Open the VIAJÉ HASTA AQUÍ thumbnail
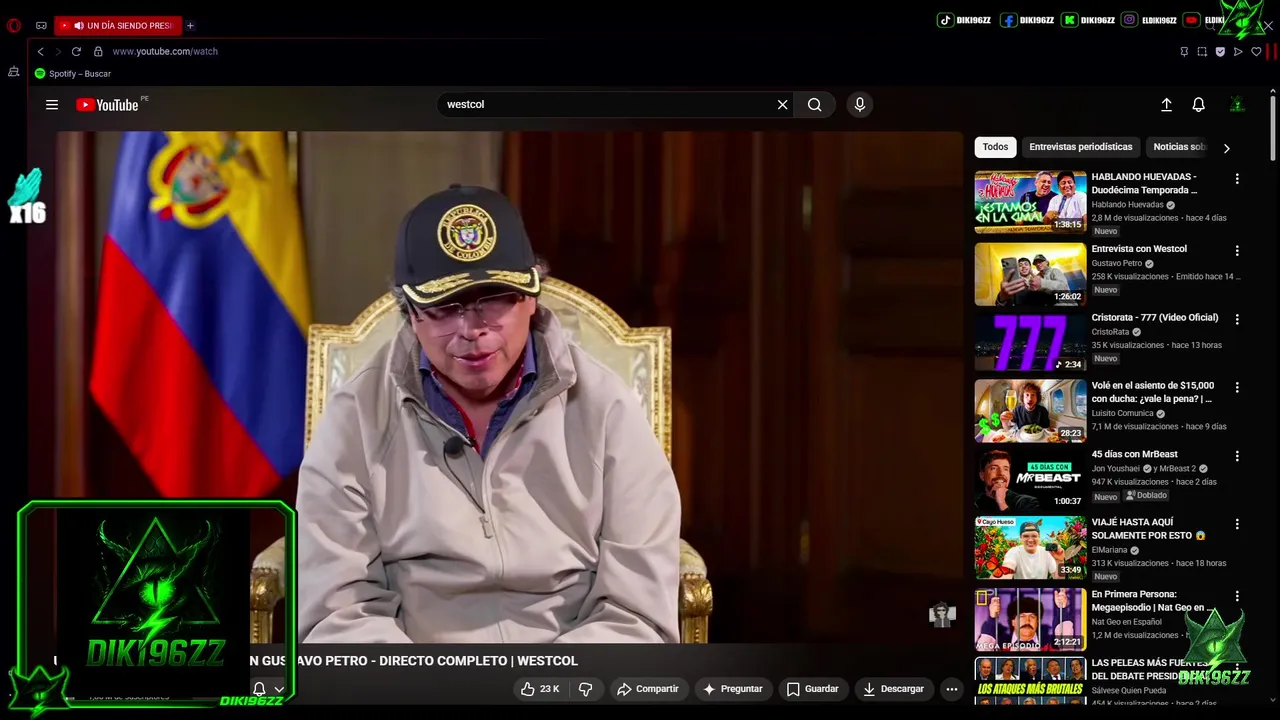 [1030, 547]
